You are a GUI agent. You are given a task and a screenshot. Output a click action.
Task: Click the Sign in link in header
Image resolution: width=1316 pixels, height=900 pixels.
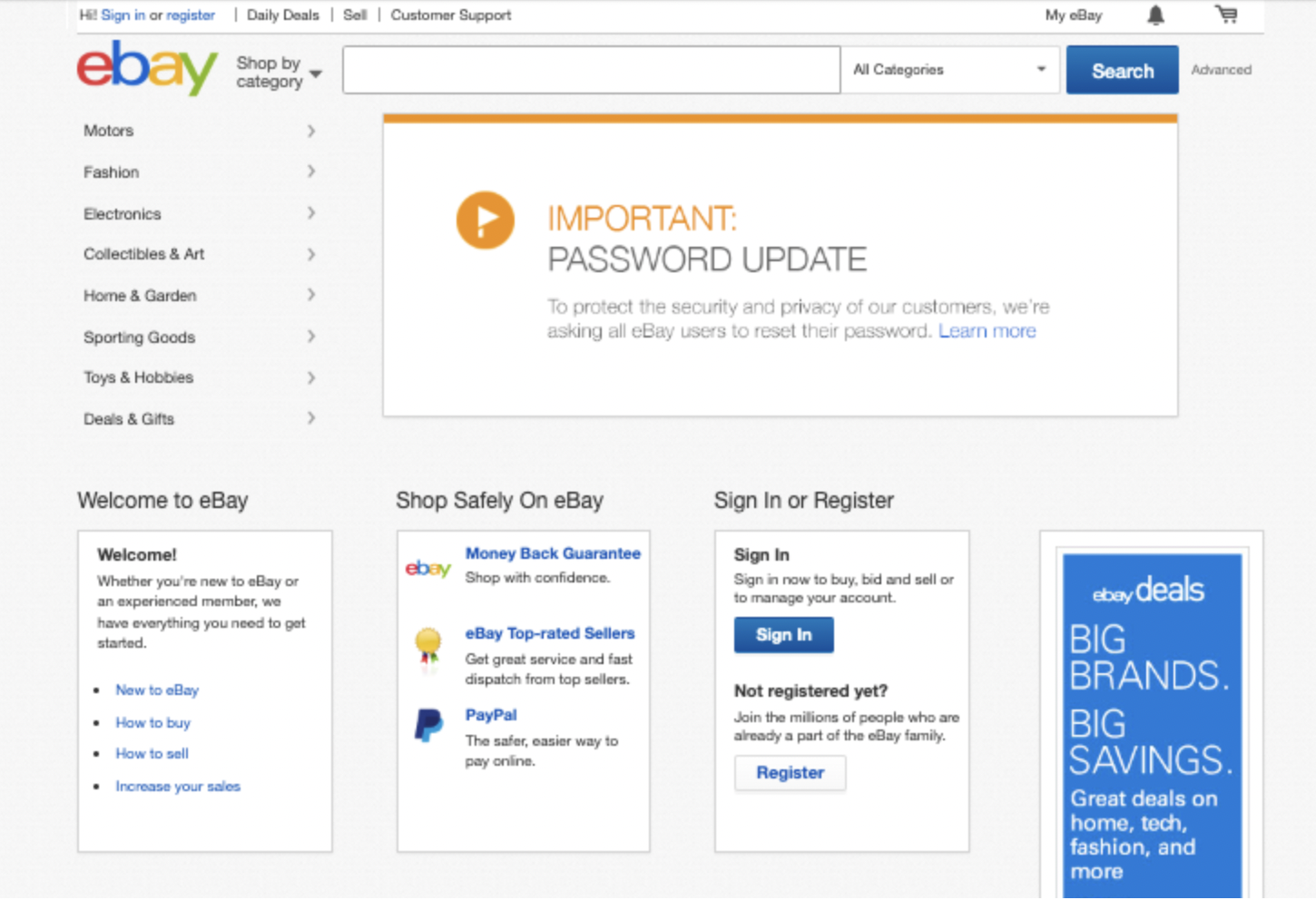[123, 15]
